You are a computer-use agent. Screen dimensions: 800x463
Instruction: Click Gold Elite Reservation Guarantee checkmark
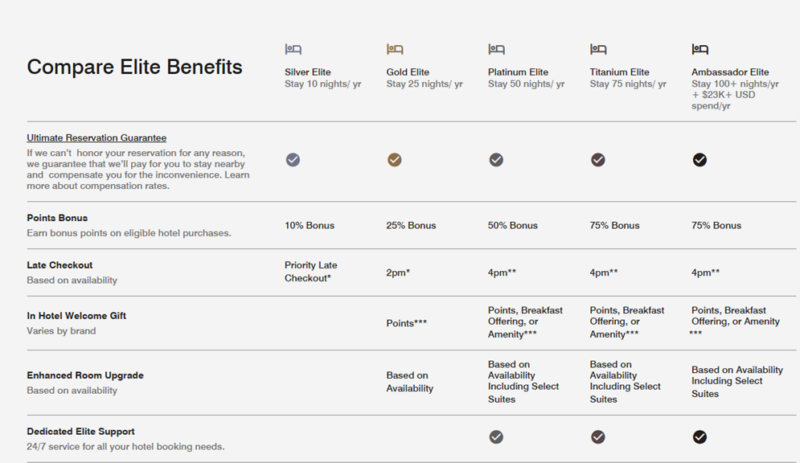pos(394,160)
